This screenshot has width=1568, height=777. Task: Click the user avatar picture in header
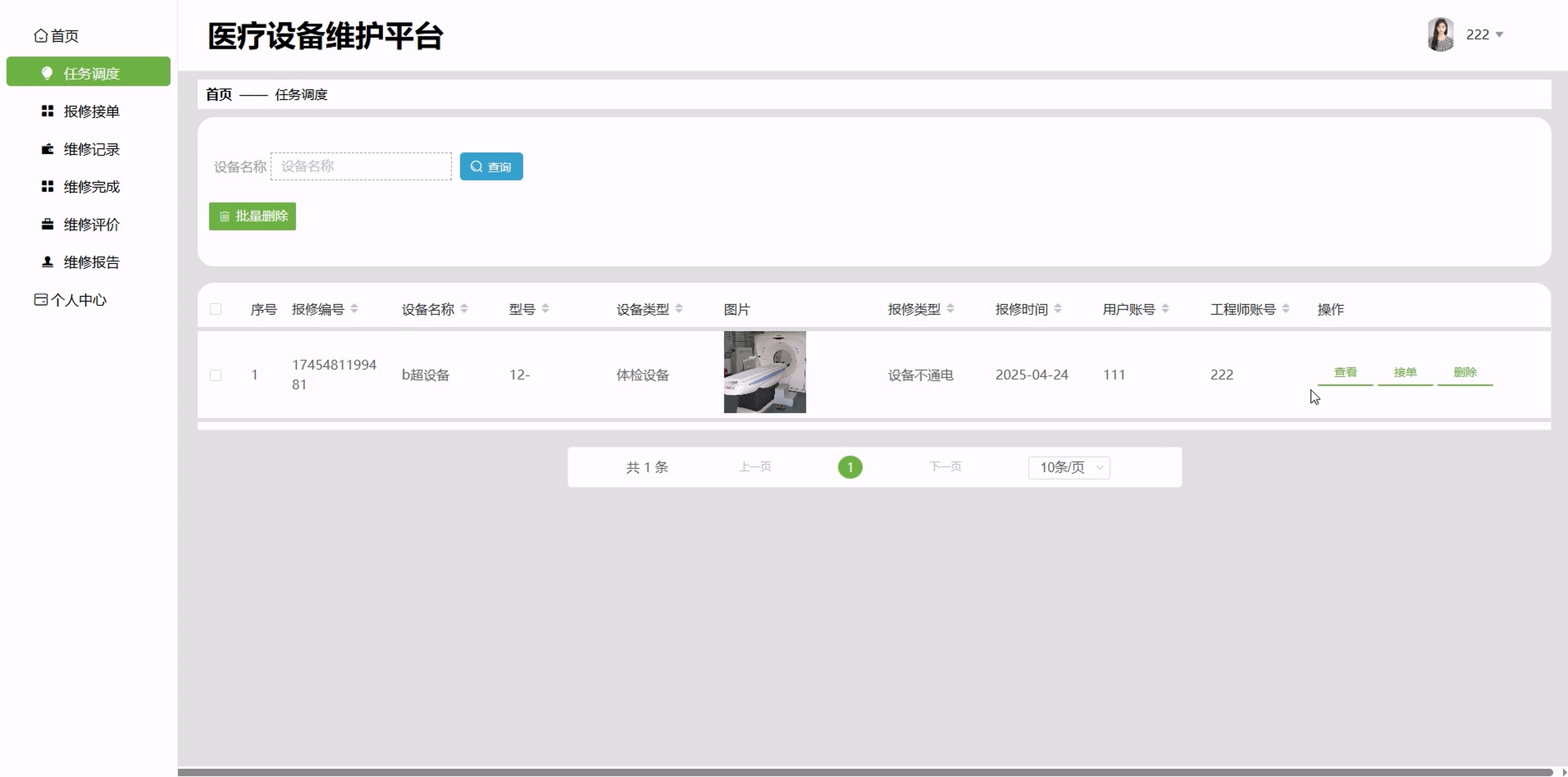click(1440, 34)
